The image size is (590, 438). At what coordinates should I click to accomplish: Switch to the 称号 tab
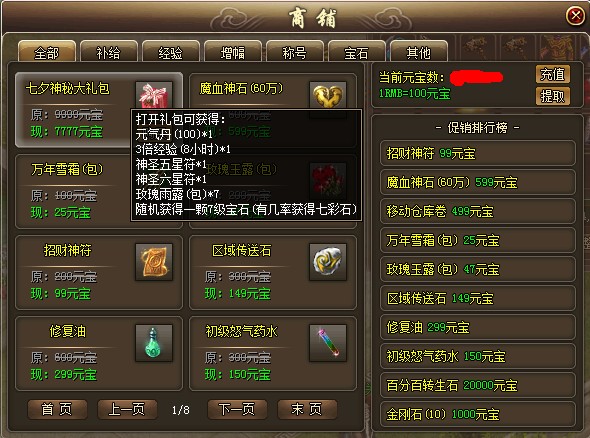294,52
